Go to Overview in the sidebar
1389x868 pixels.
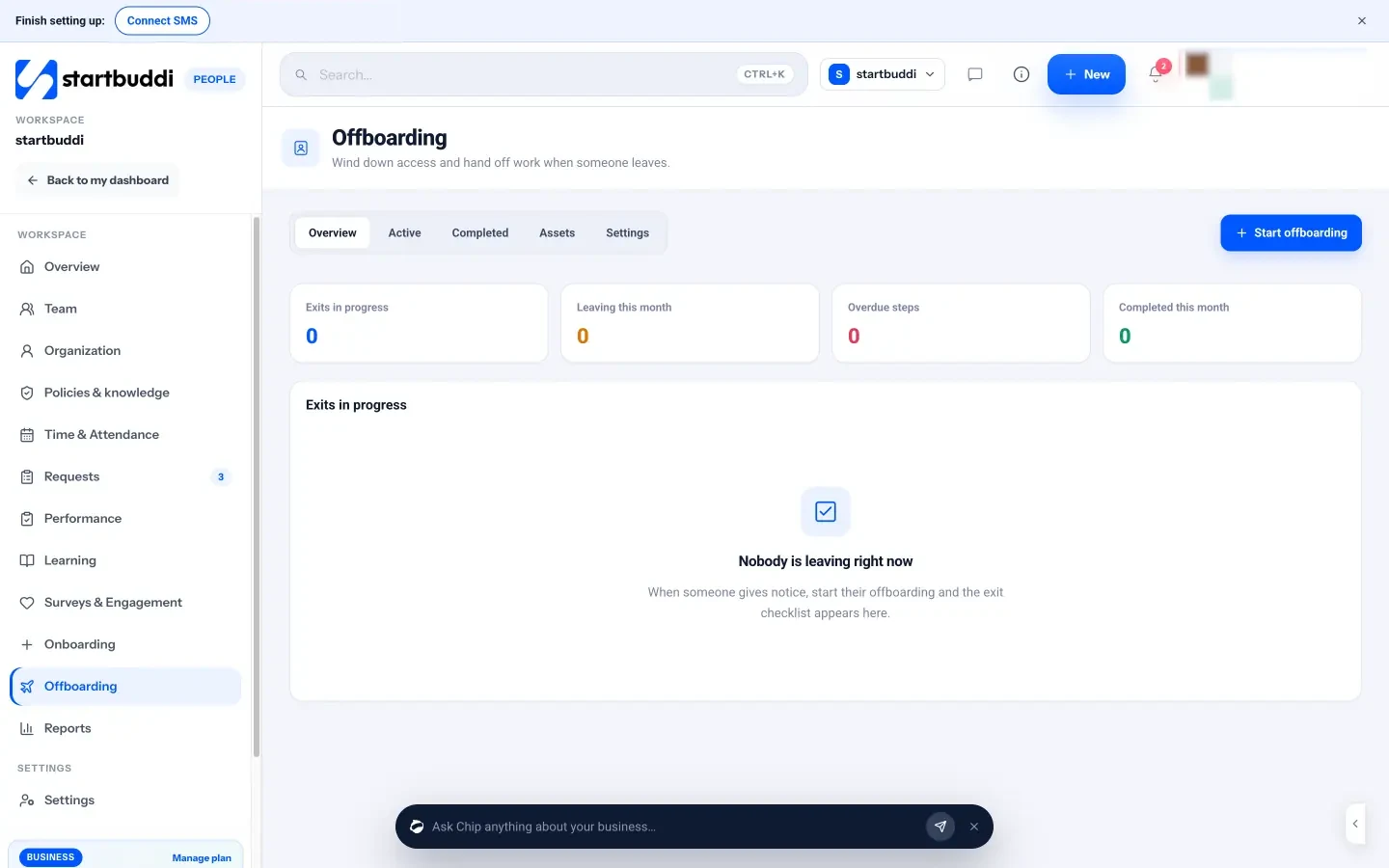tap(125, 267)
